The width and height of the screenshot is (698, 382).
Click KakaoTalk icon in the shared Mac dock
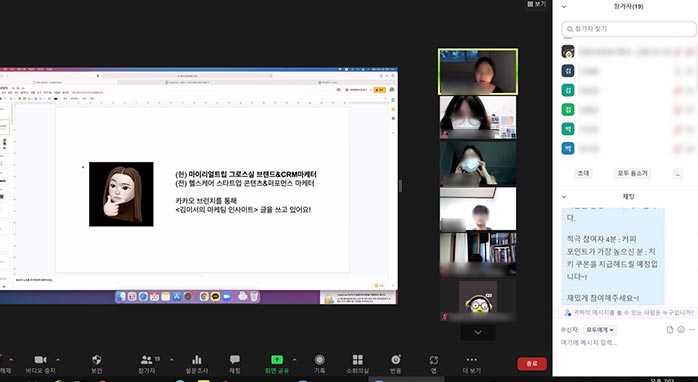tap(215, 296)
